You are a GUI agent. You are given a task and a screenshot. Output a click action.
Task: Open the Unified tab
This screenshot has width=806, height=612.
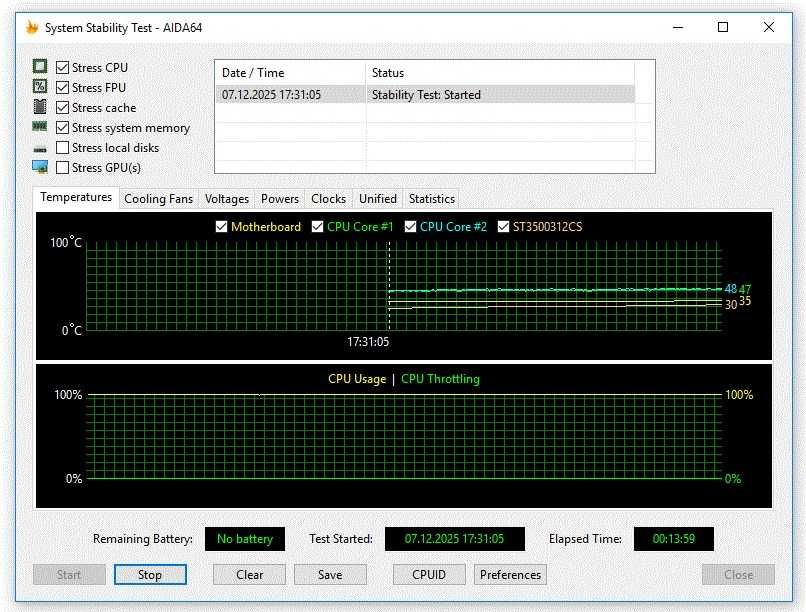click(378, 199)
